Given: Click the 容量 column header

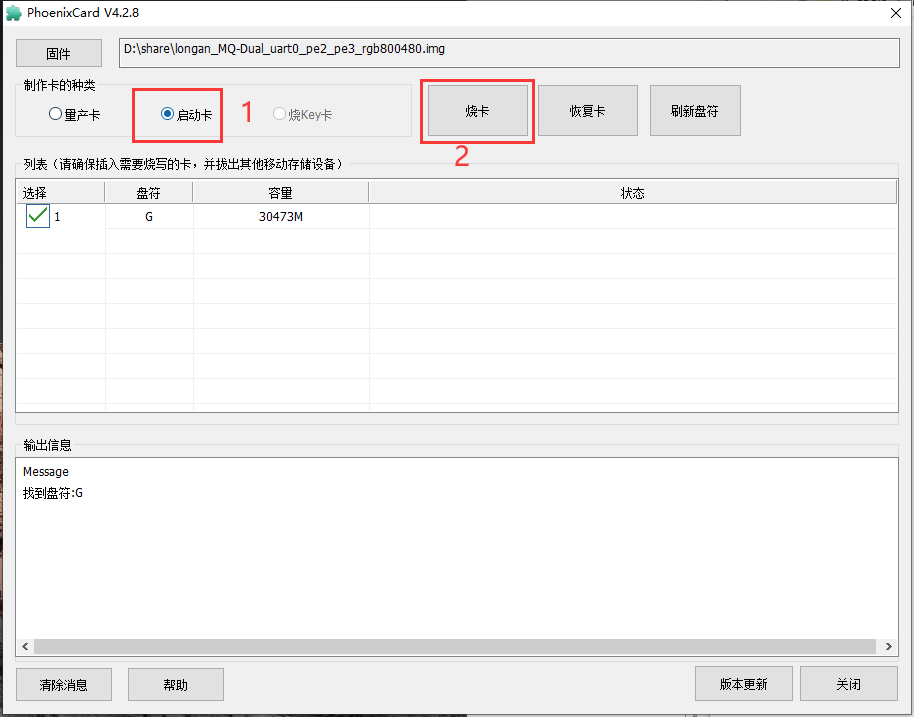Looking at the screenshot, I should click(280, 193).
